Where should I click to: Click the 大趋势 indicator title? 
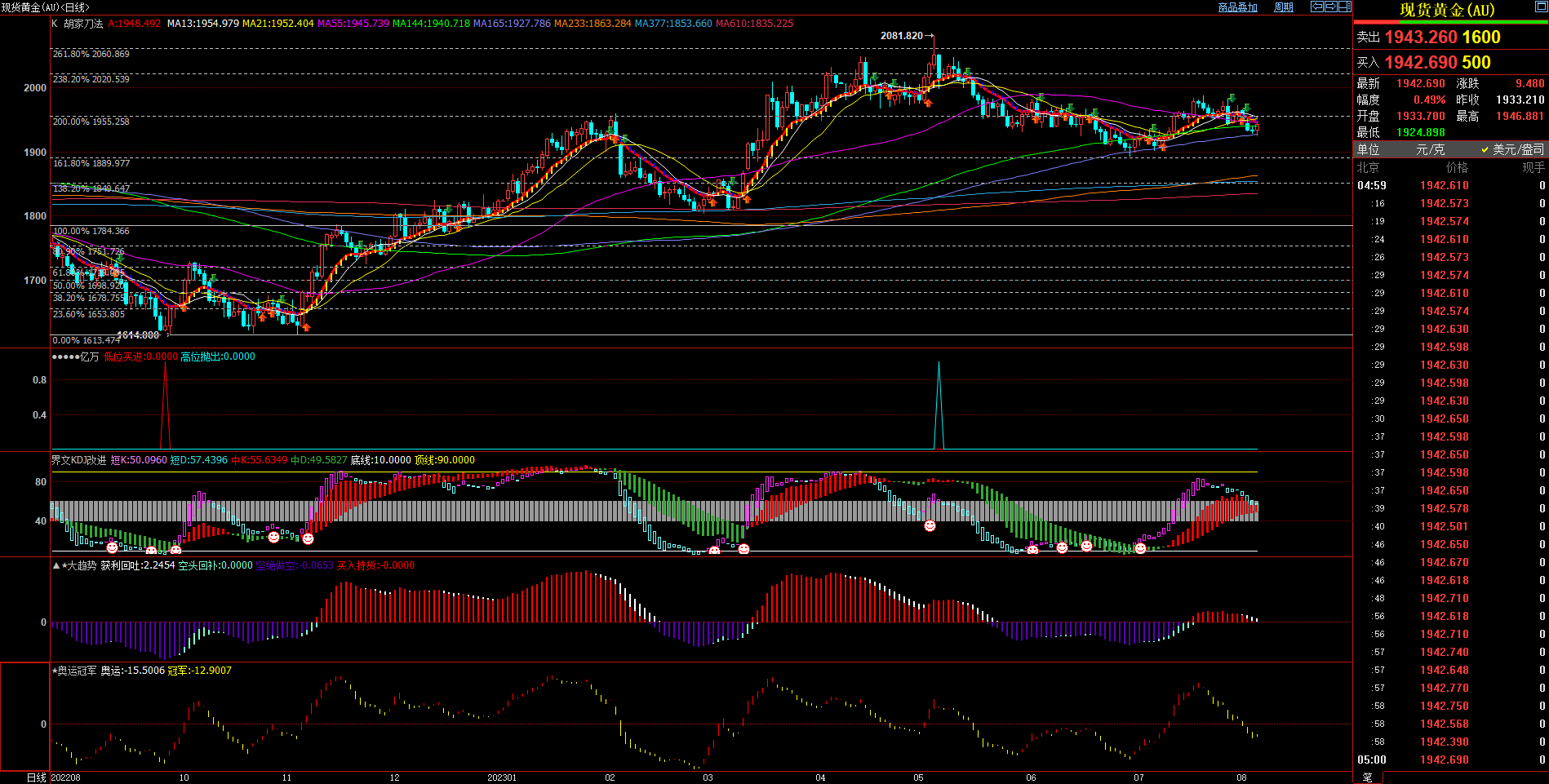coord(81,565)
